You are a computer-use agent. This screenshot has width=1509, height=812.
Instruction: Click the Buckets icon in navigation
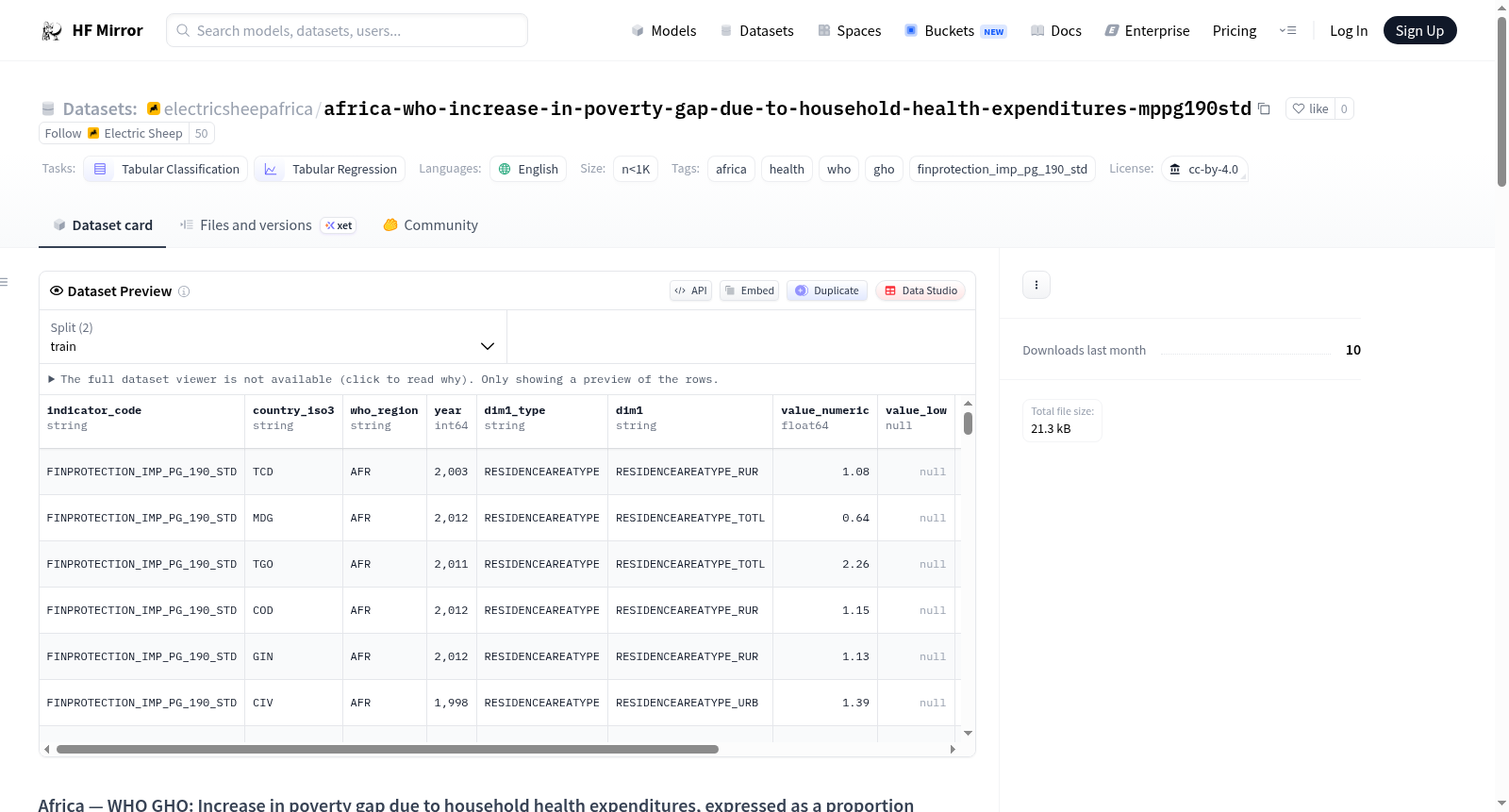coord(911,30)
